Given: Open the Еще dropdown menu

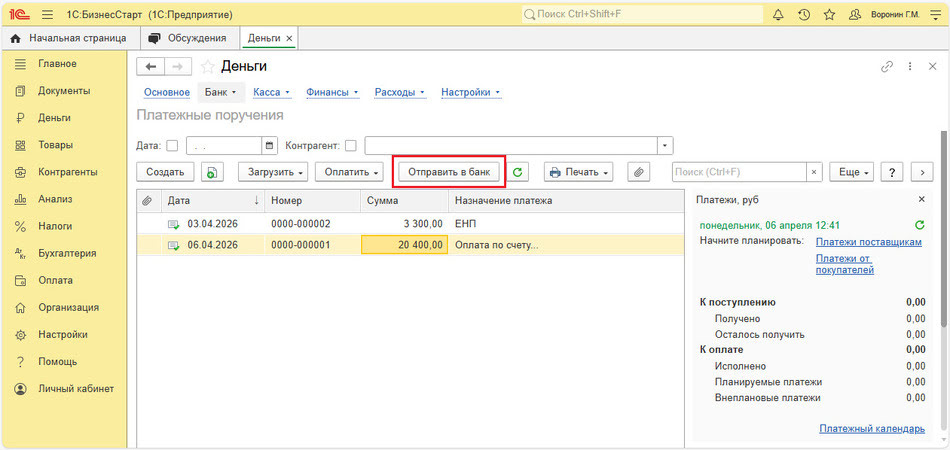Looking at the screenshot, I should pyautogui.click(x=852, y=172).
